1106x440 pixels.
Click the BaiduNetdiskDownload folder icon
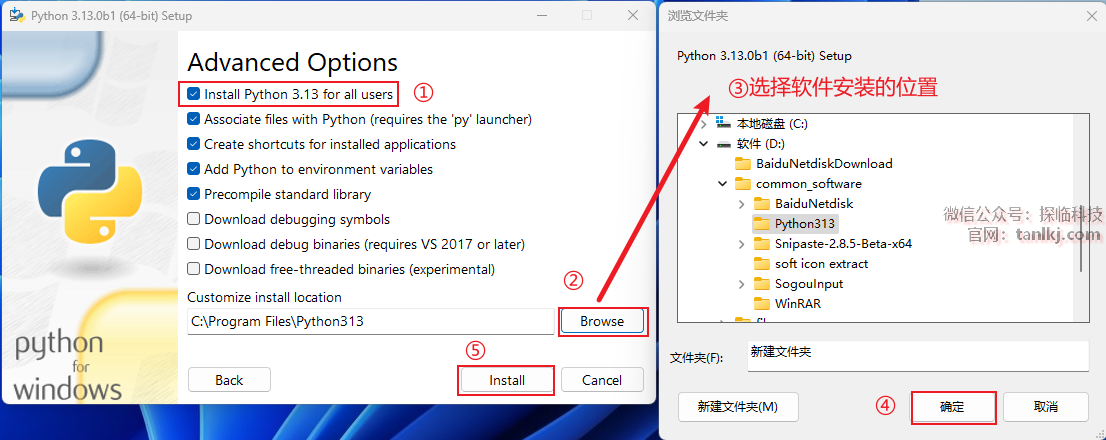(742, 164)
